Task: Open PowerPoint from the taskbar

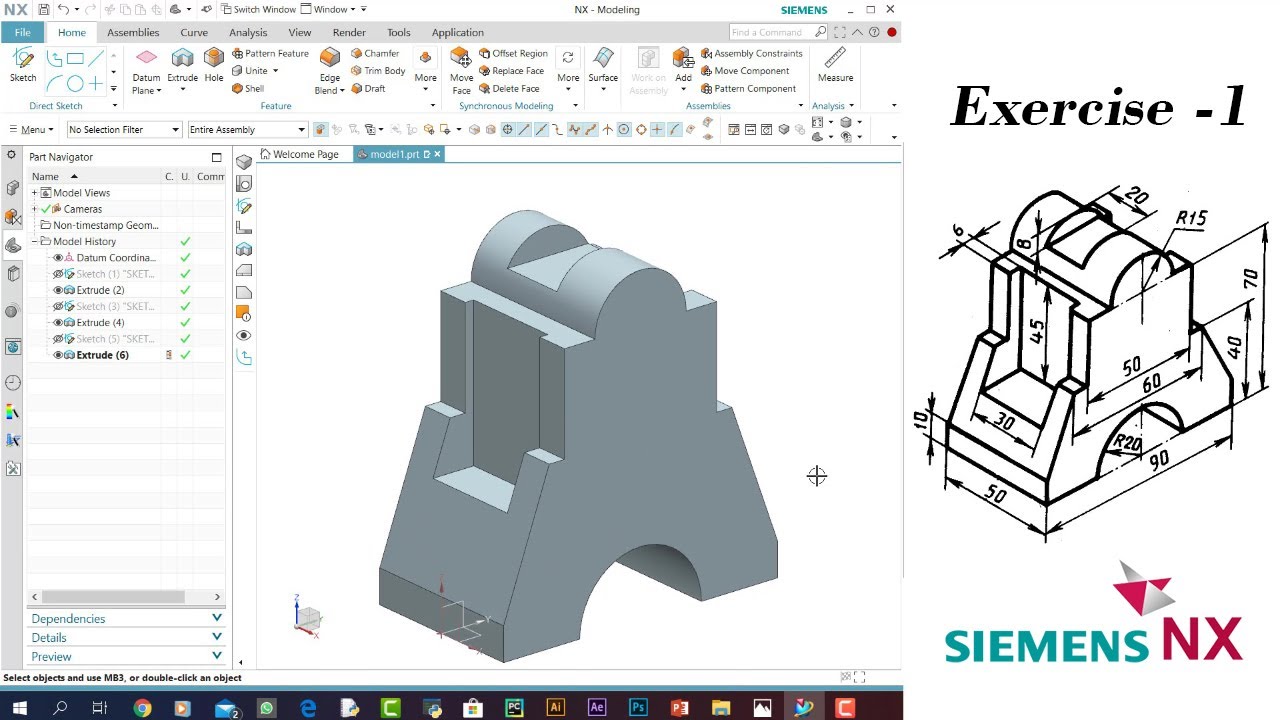Action: coord(680,708)
